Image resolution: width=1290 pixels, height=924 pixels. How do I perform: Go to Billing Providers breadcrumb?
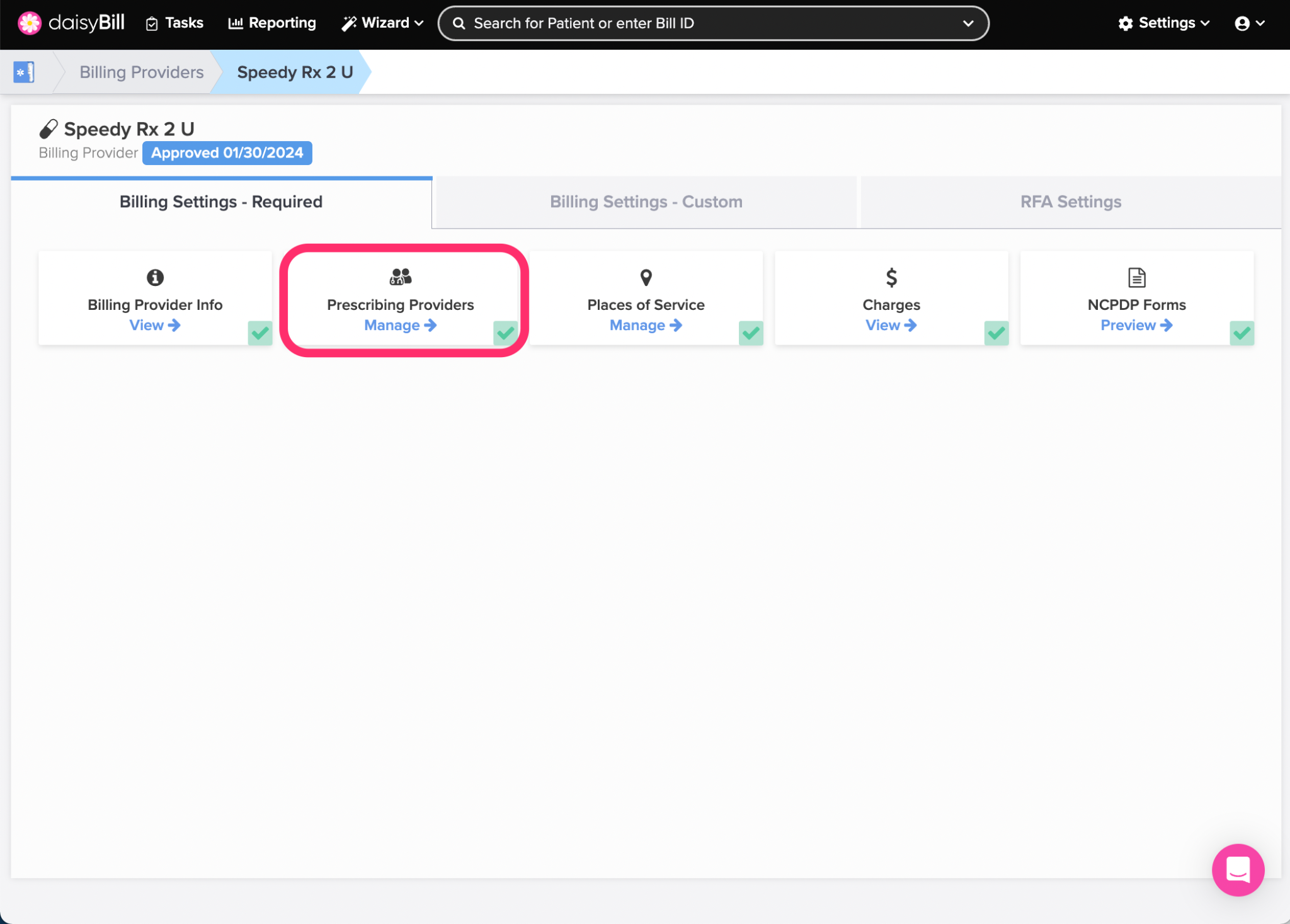click(141, 72)
